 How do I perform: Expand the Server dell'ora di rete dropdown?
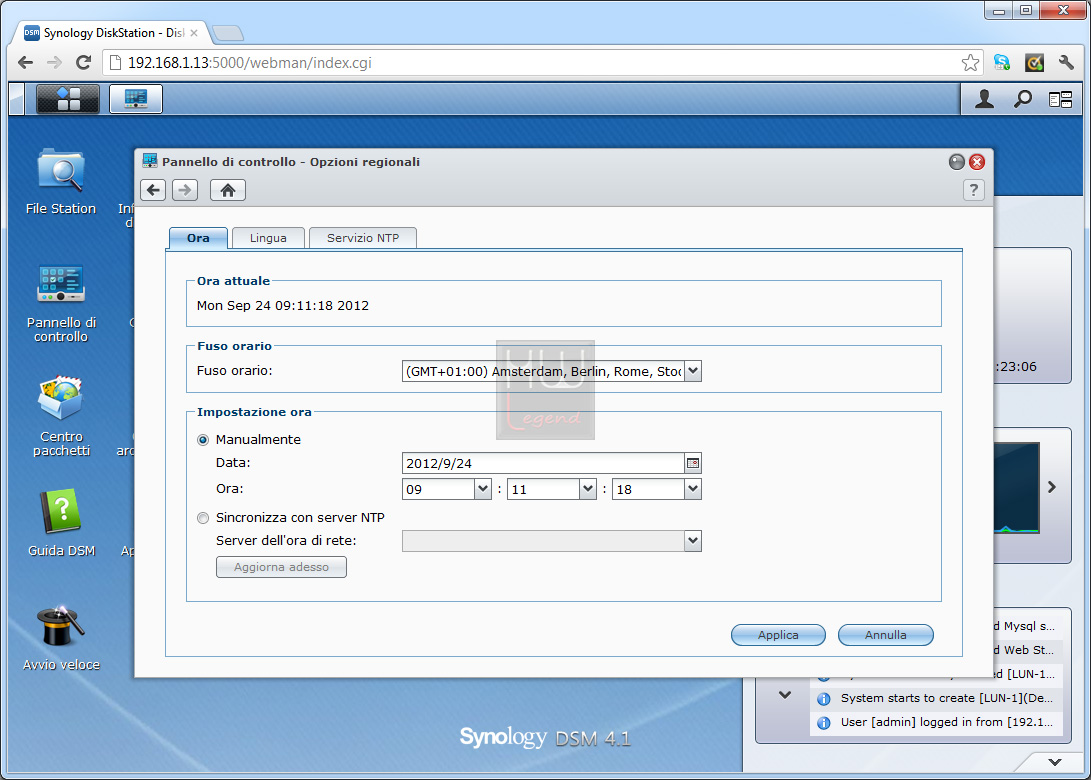[692, 541]
